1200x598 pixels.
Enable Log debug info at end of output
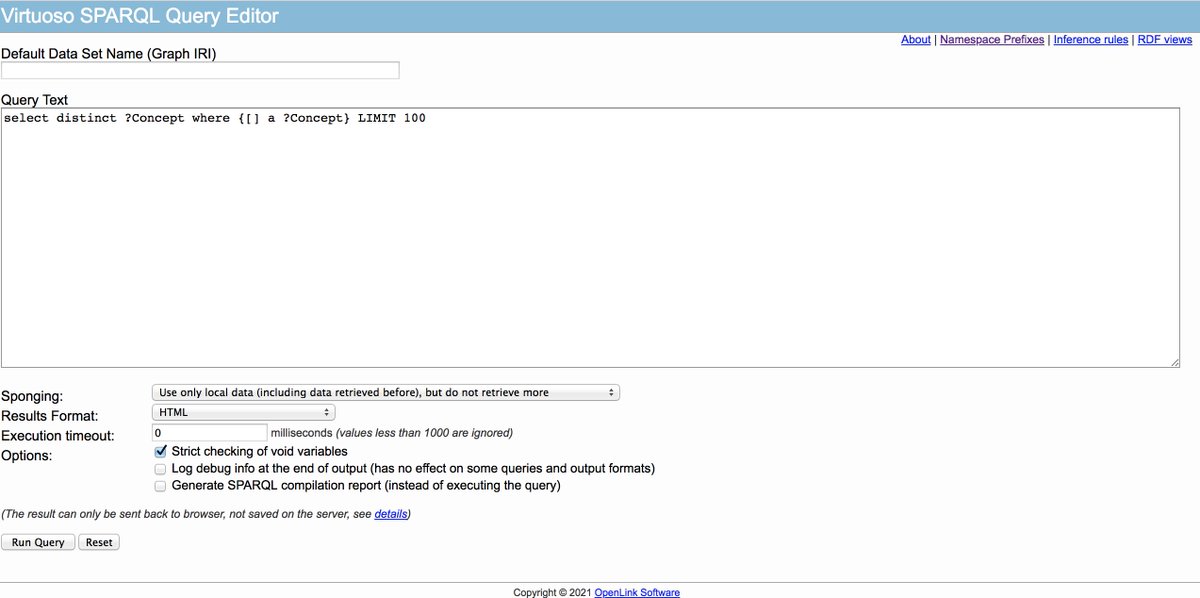coord(160,469)
